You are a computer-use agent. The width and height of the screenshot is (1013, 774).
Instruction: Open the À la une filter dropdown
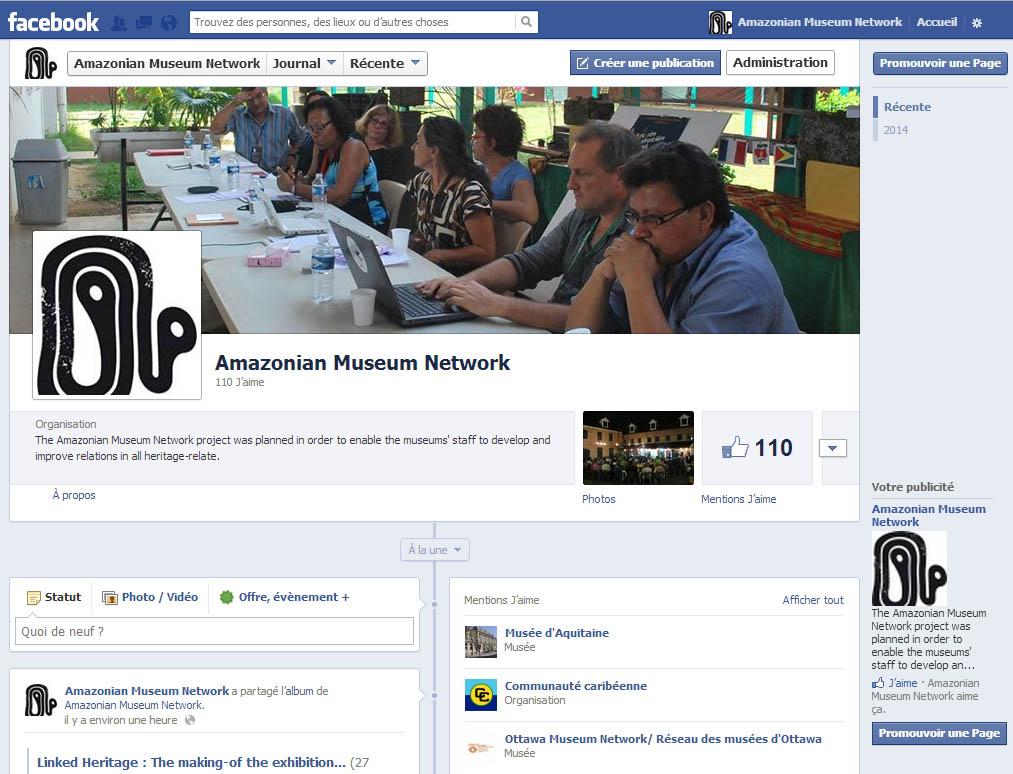(x=434, y=550)
